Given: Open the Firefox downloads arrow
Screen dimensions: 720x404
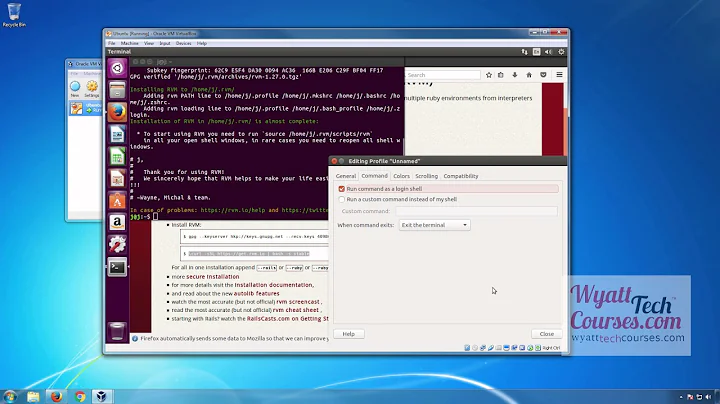Looking at the screenshot, I should [515, 75].
